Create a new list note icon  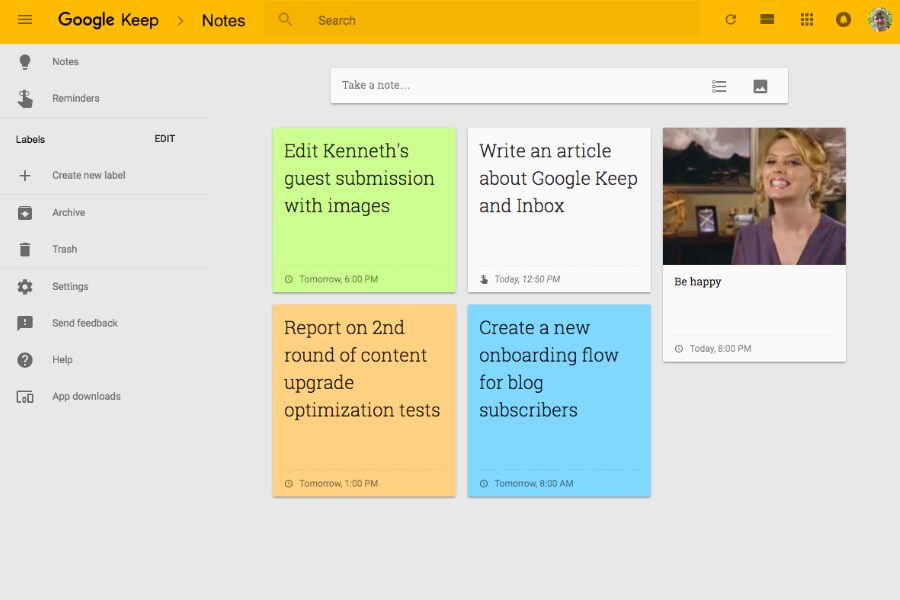click(x=719, y=86)
